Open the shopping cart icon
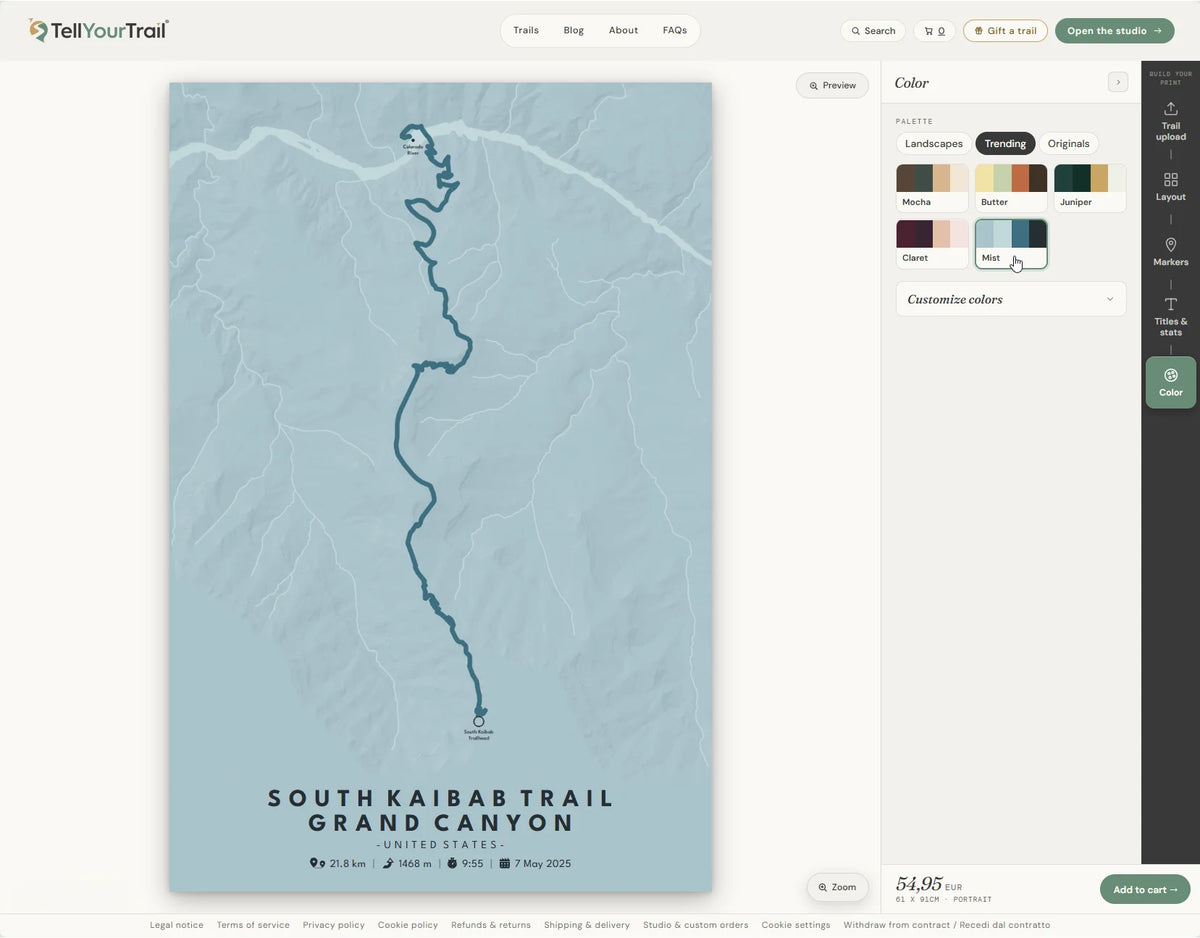 pos(935,31)
